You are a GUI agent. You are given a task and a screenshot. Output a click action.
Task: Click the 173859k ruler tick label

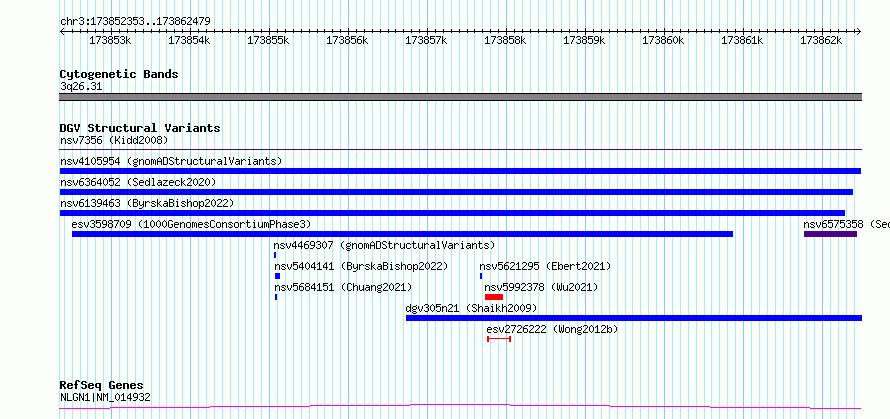[583, 40]
